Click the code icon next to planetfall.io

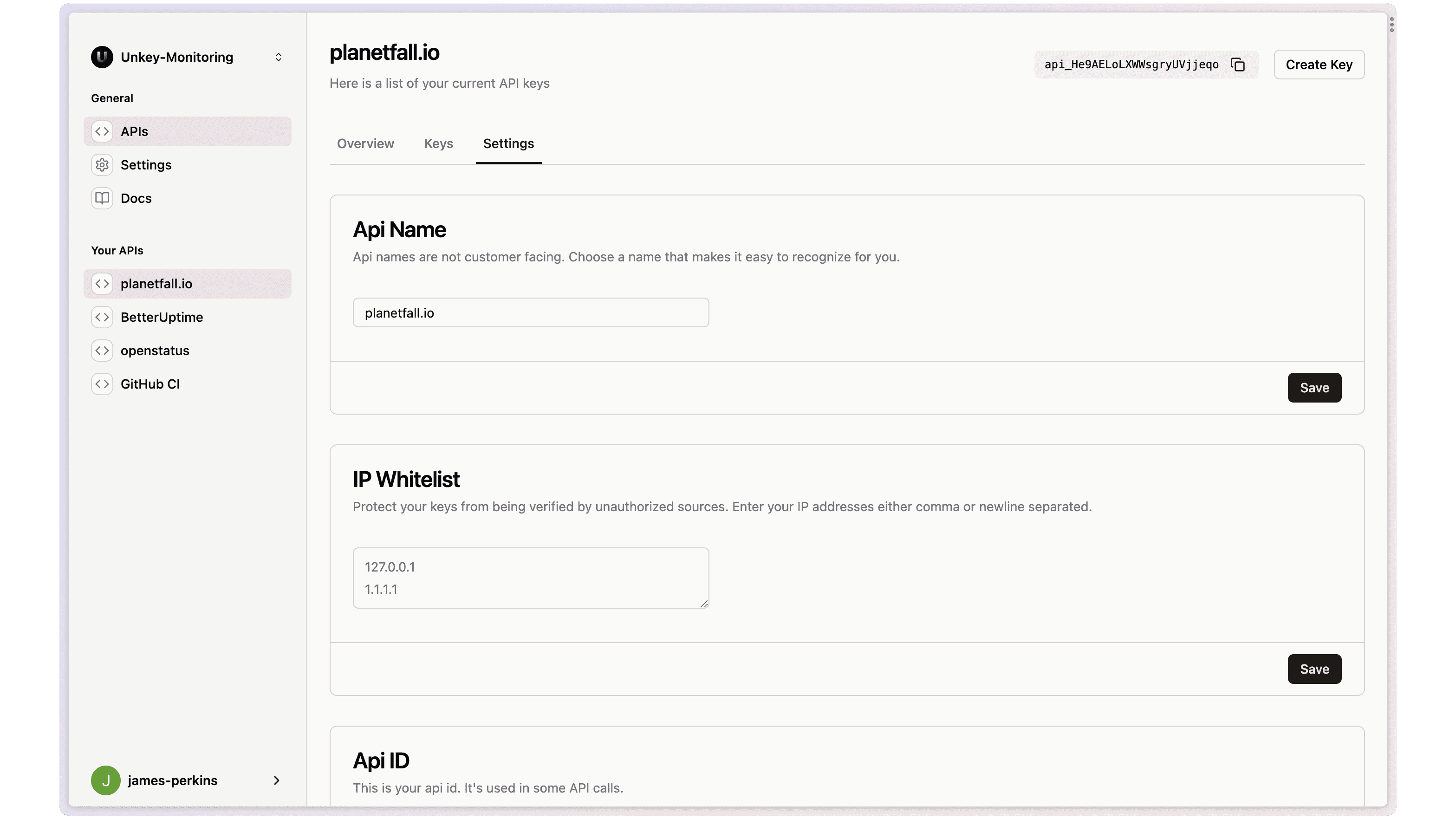pyautogui.click(x=102, y=284)
